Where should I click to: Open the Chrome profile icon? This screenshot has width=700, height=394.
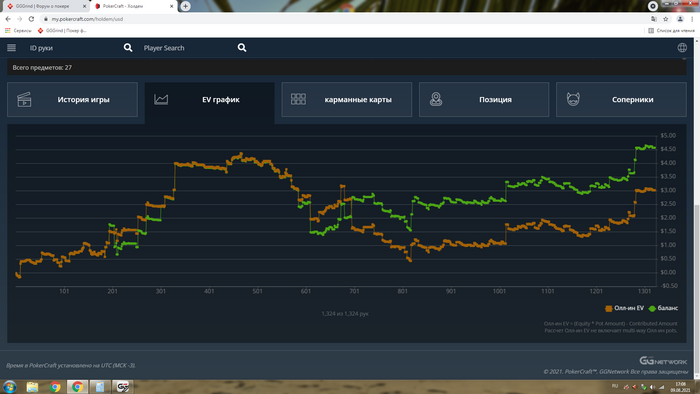[x=680, y=19]
